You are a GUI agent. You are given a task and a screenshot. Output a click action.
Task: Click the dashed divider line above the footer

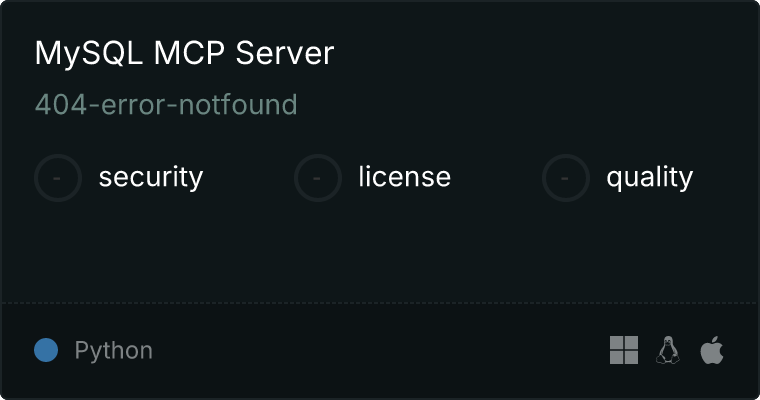pos(380,303)
